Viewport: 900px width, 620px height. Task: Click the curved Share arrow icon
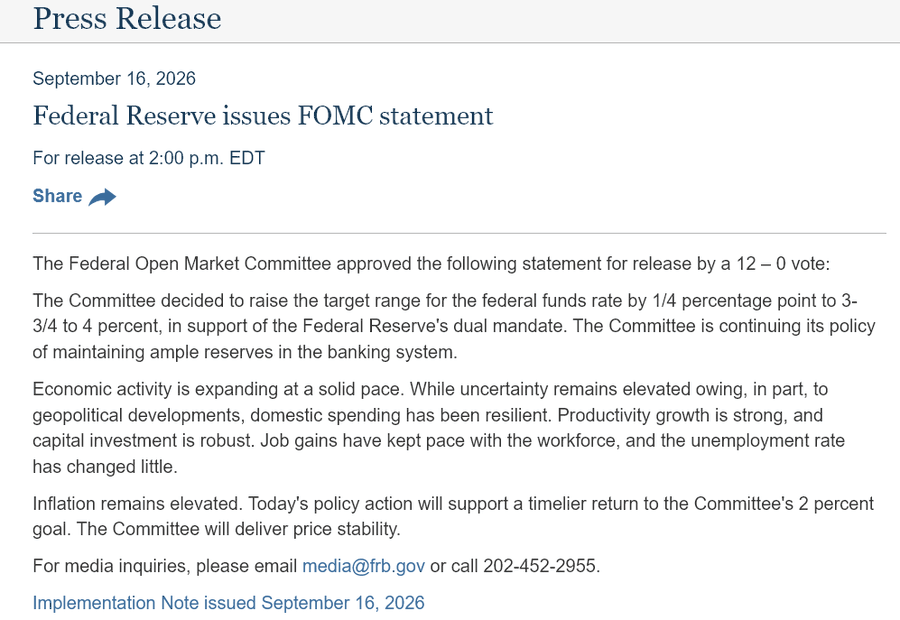coord(102,197)
